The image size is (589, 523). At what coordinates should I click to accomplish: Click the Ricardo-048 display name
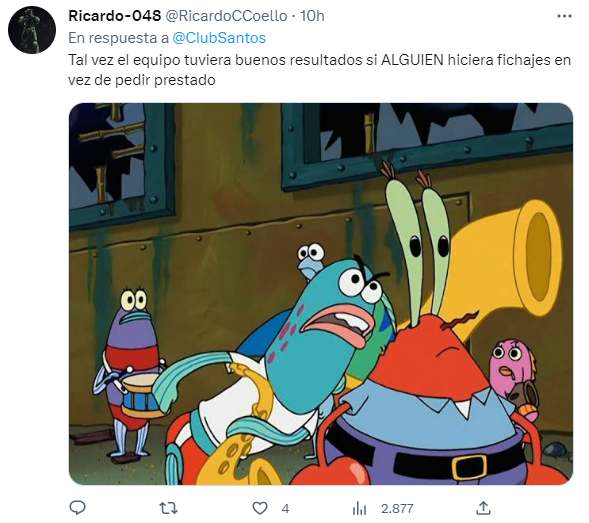[x=115, y=16]
